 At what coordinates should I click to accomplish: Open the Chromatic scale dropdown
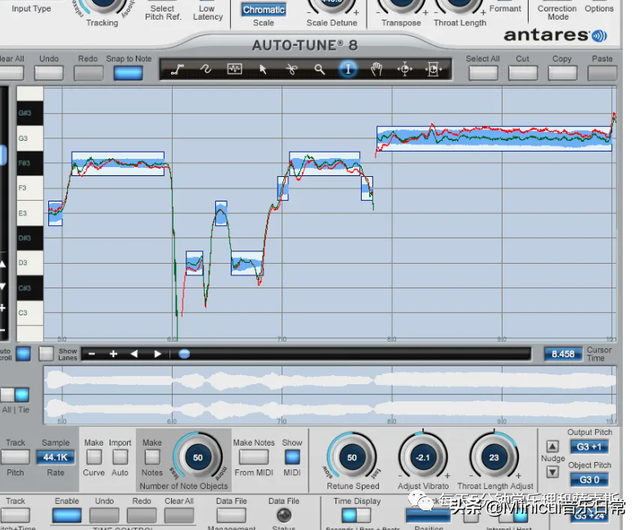(263, 10)
